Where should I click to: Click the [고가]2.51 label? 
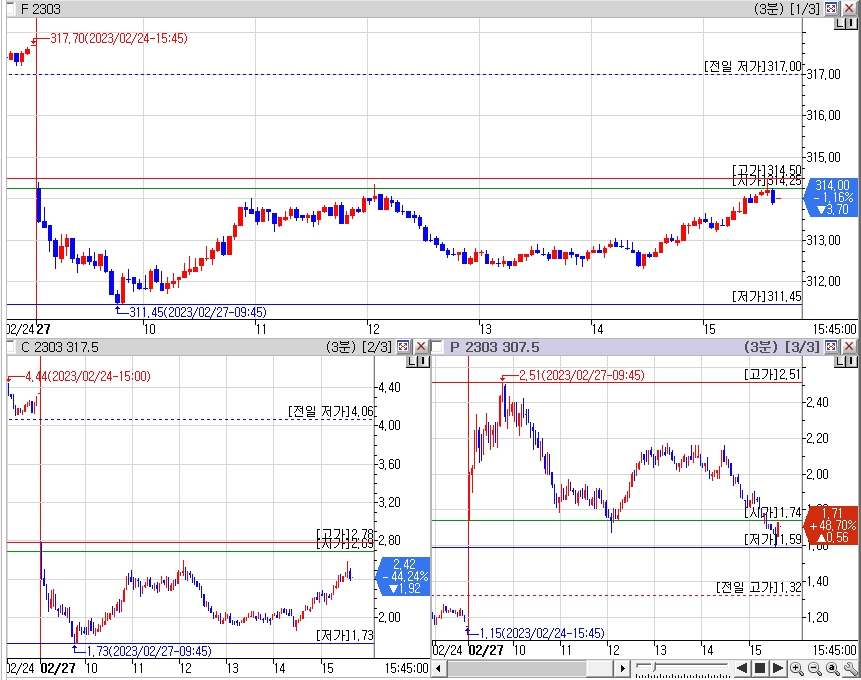(x=773, y=375)
